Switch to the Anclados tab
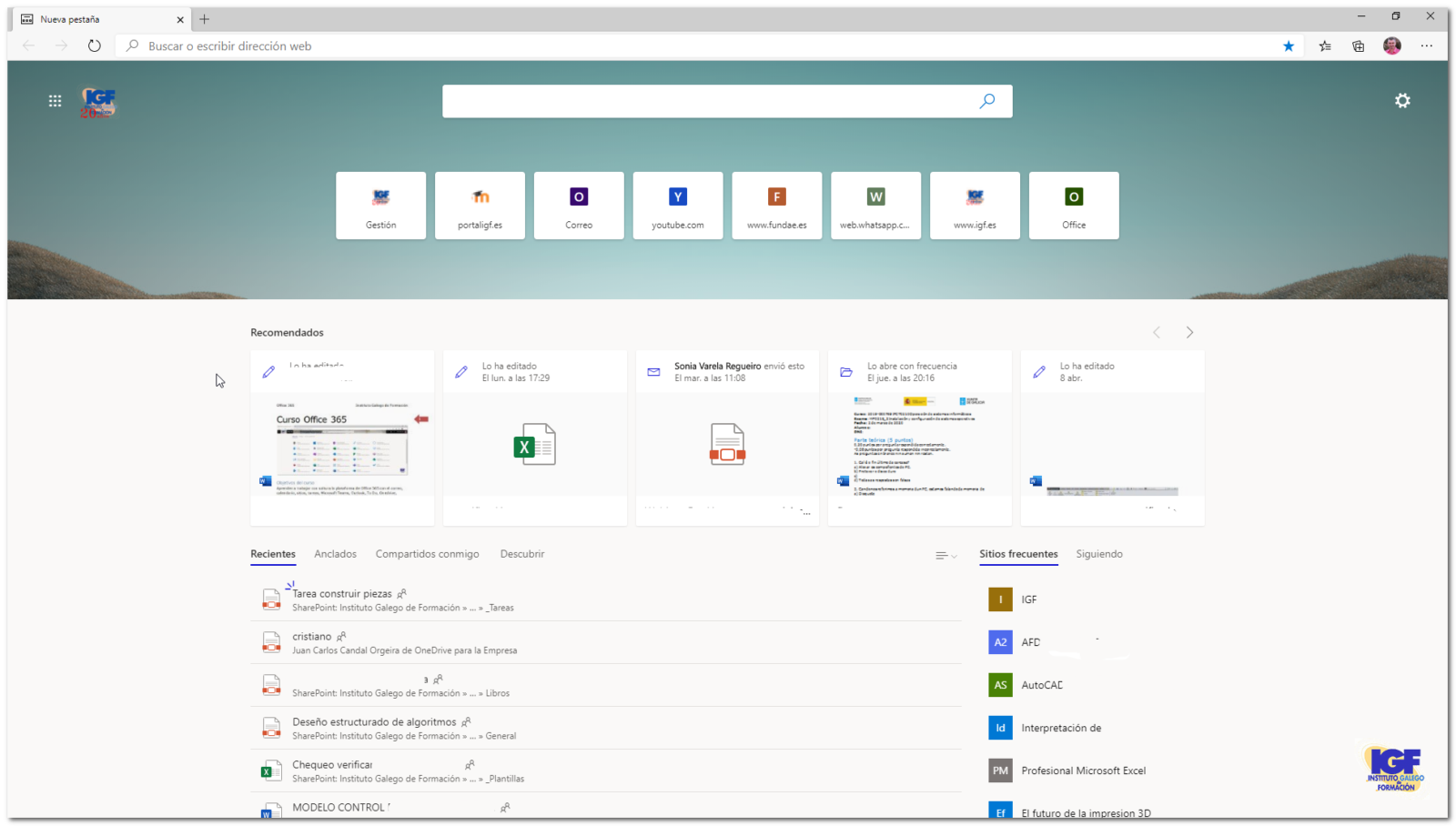The height and width of the screenshot is (826, 1456). pyautogui.click(x=335, y=554)
